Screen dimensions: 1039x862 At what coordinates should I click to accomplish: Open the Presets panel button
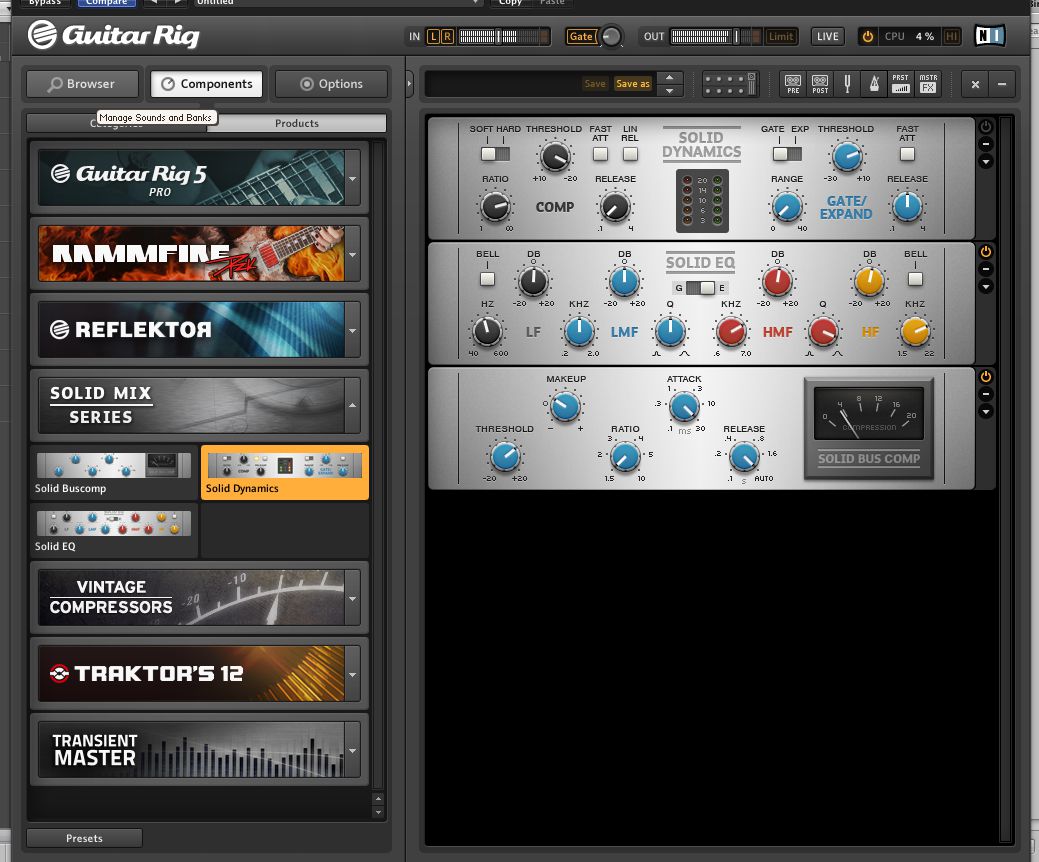[x=84, y=838]
